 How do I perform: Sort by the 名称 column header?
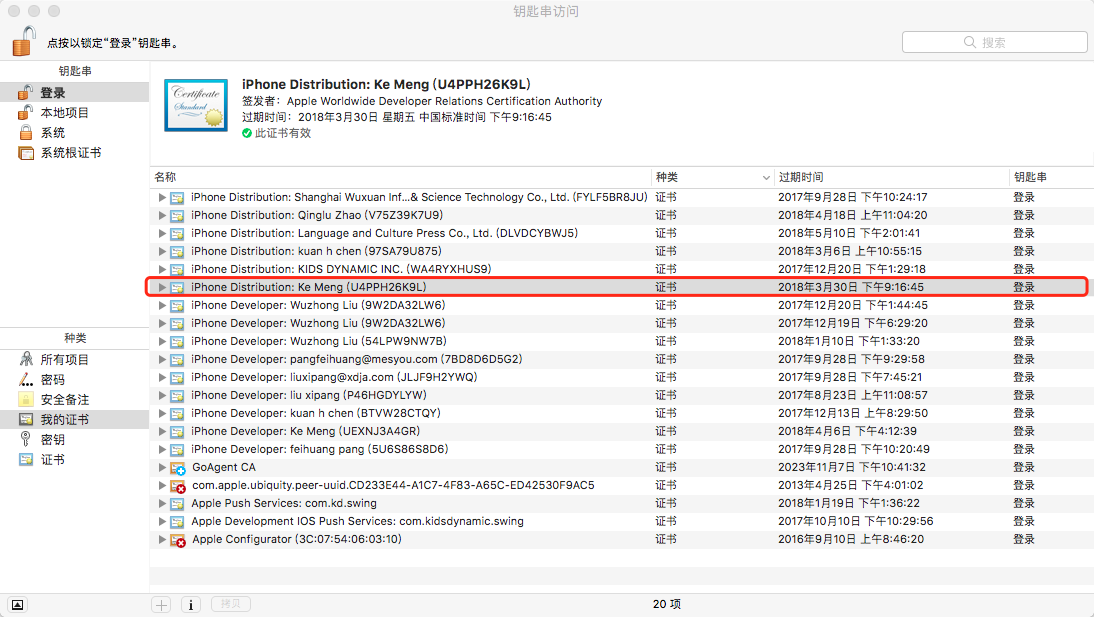point(400,177)
